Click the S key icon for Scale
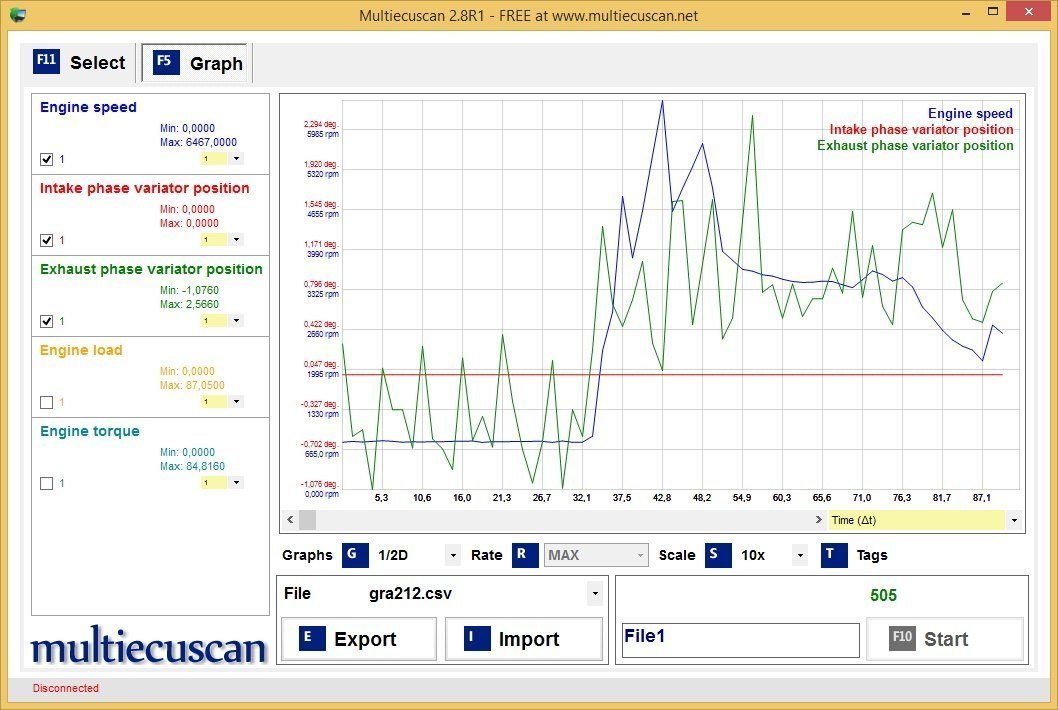The width and height of the screenshot is (1058, 710). (717, 555)
